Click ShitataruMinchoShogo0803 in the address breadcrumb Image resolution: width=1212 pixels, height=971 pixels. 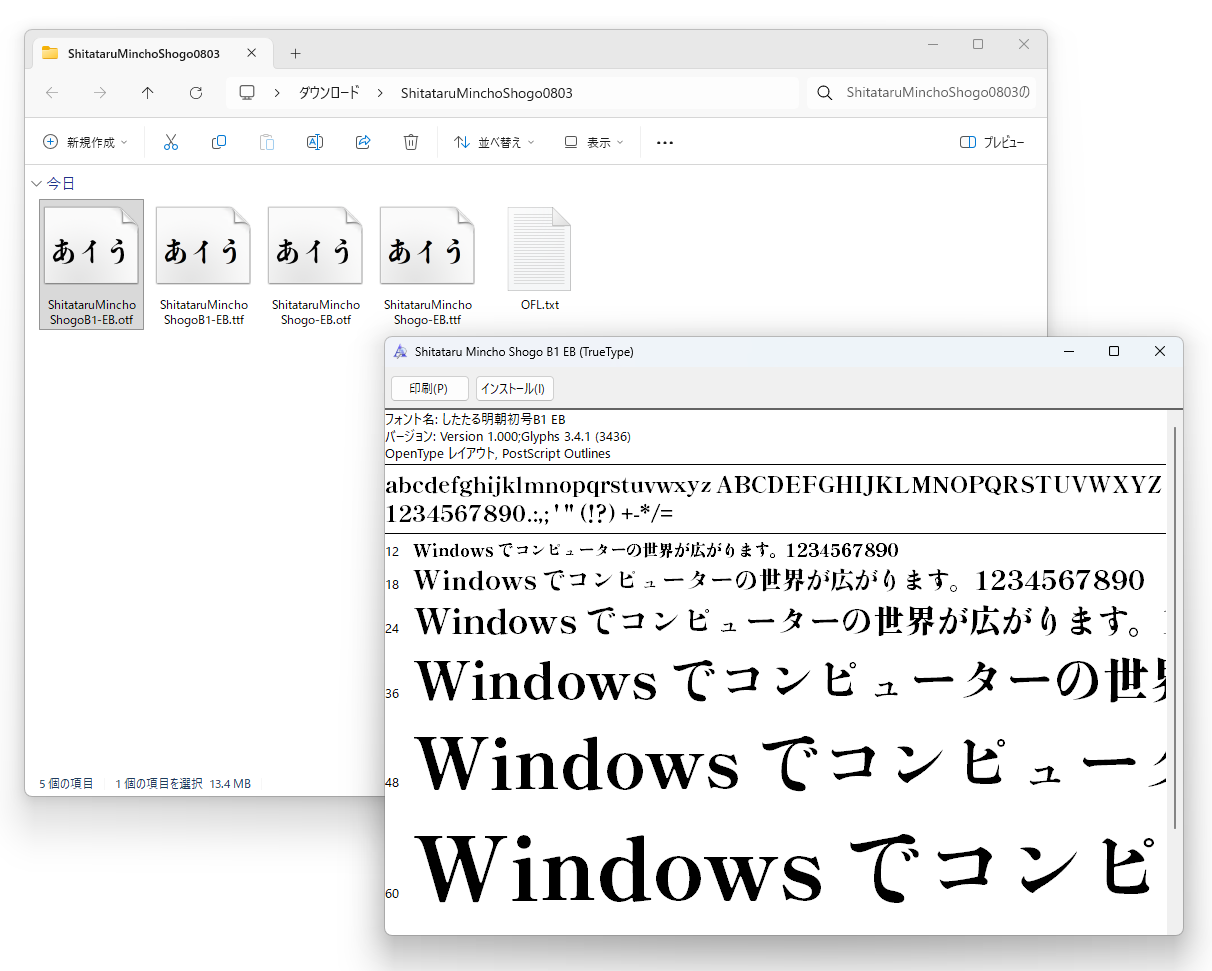[486, 93]
